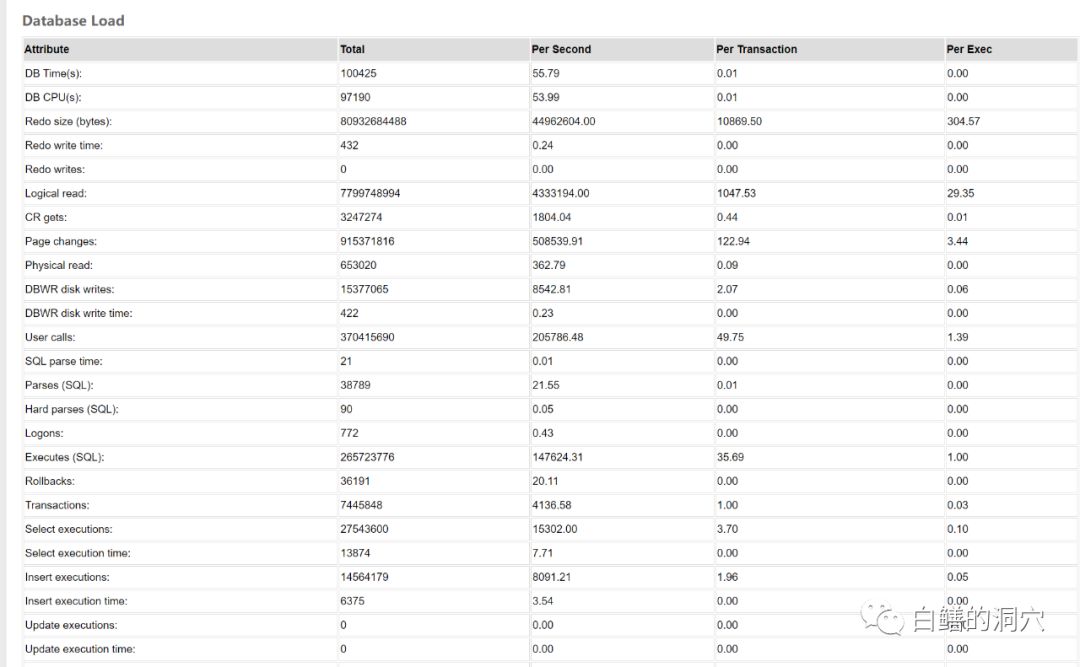
Task: Click the Database Load section heading
Action: (x=73, y=20)
